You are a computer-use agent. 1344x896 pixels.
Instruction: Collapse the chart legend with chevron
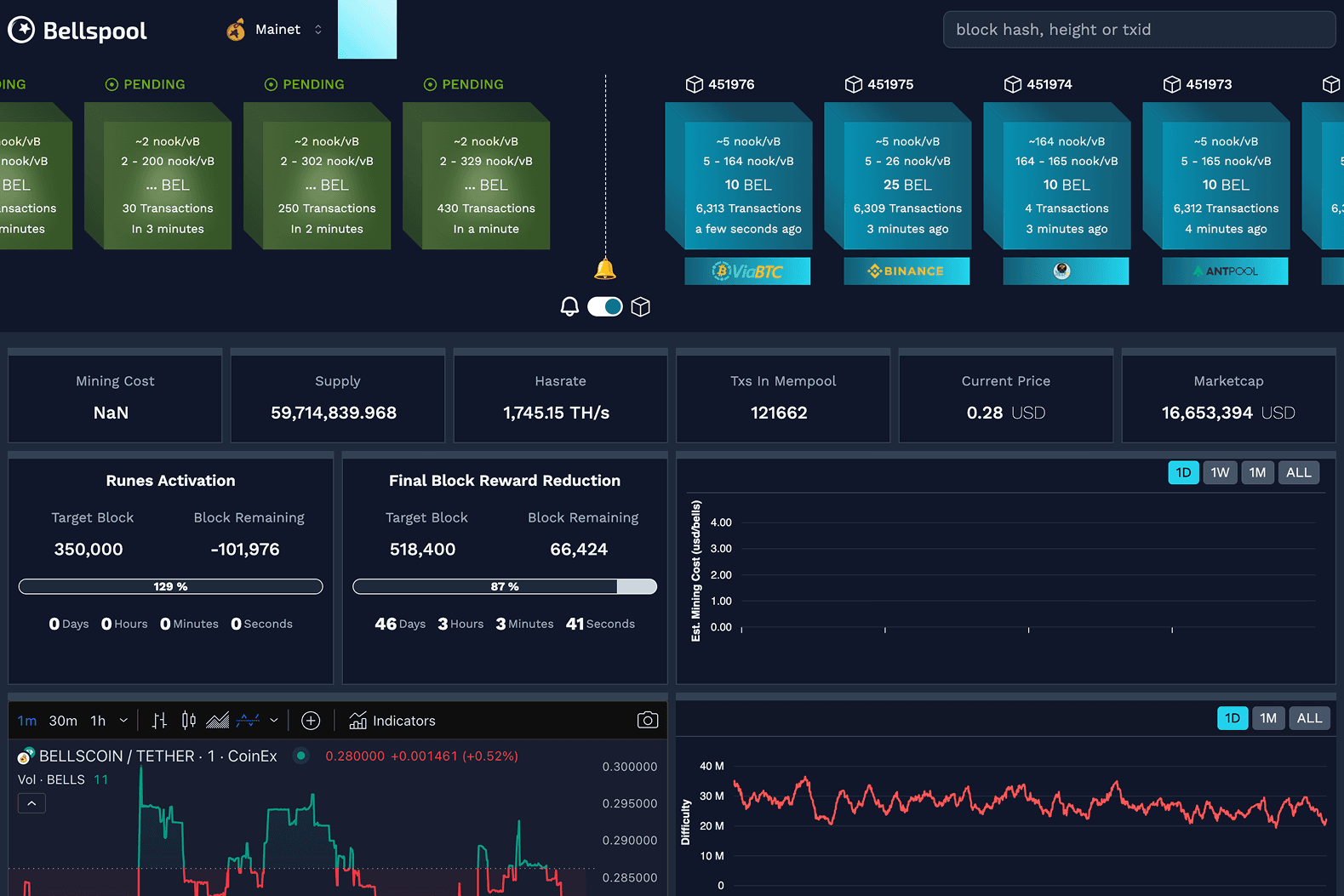(31, 803)
